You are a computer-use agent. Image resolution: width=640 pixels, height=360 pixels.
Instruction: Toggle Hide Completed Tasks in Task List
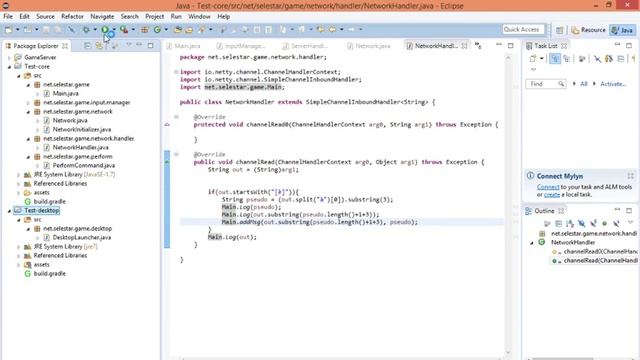pos(597,59)
